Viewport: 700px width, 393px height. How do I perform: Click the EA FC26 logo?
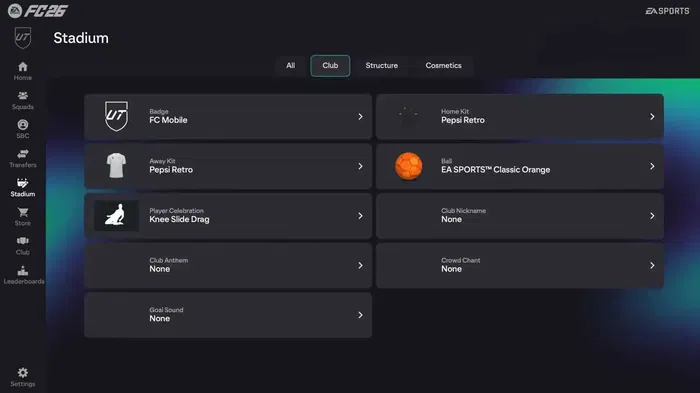(x=38, y=11)
